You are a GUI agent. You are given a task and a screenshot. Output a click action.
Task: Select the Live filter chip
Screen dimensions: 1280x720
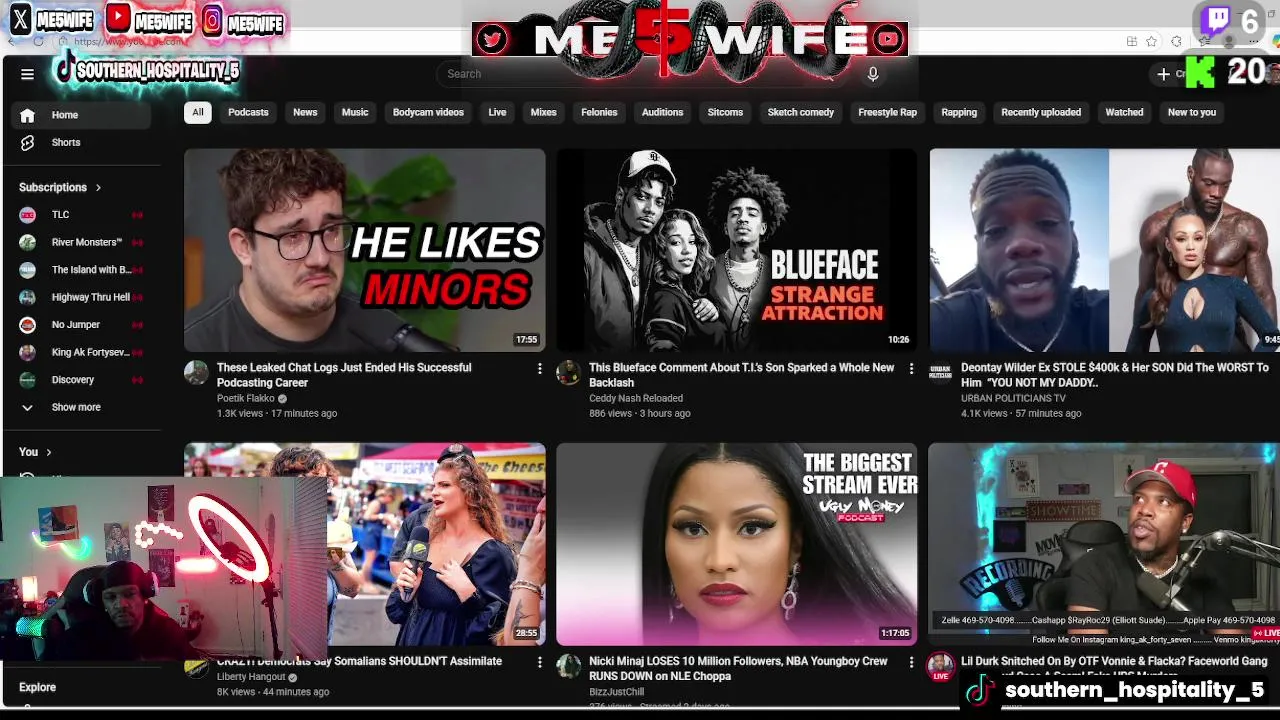[497, 113]
